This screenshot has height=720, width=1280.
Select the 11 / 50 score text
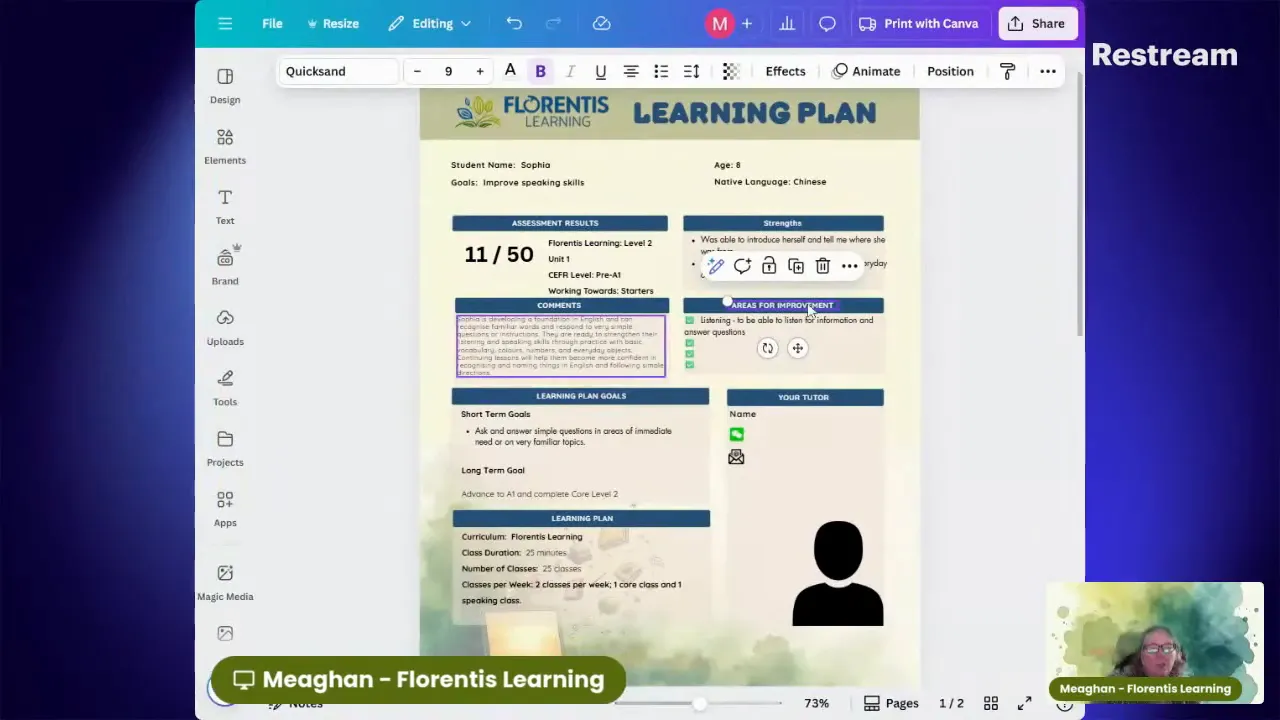pos(499,255)
